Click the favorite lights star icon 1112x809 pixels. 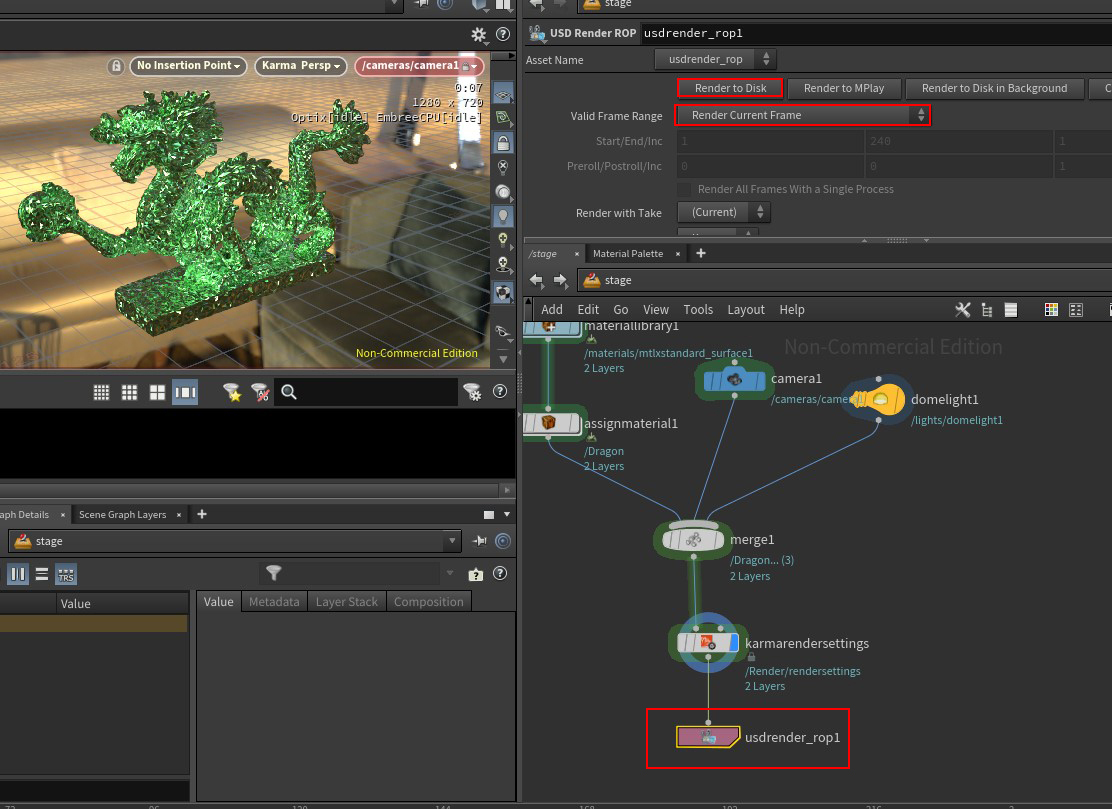[x=234, y=391]
